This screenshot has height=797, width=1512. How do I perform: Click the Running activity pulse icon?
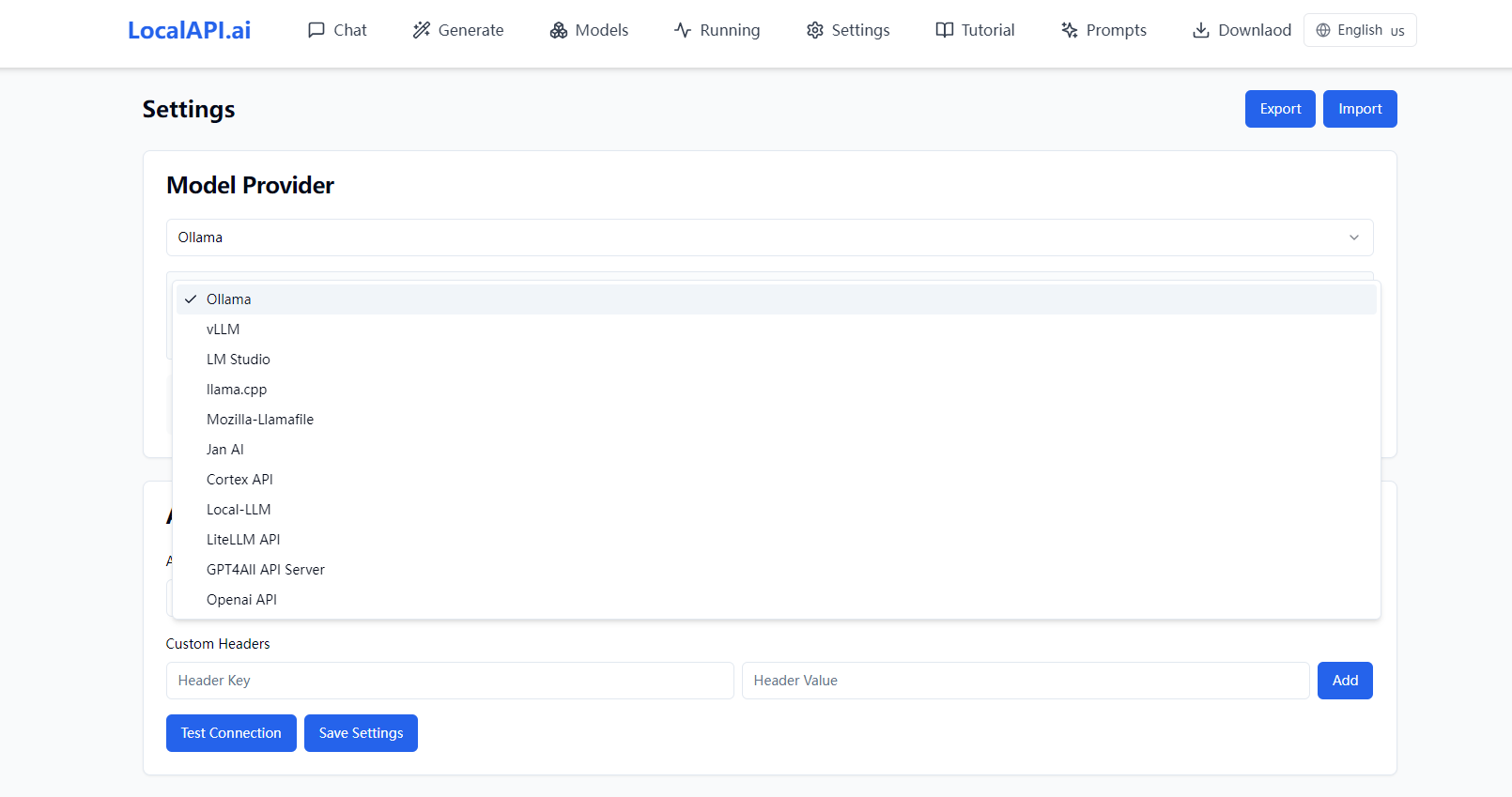point(683,30)
